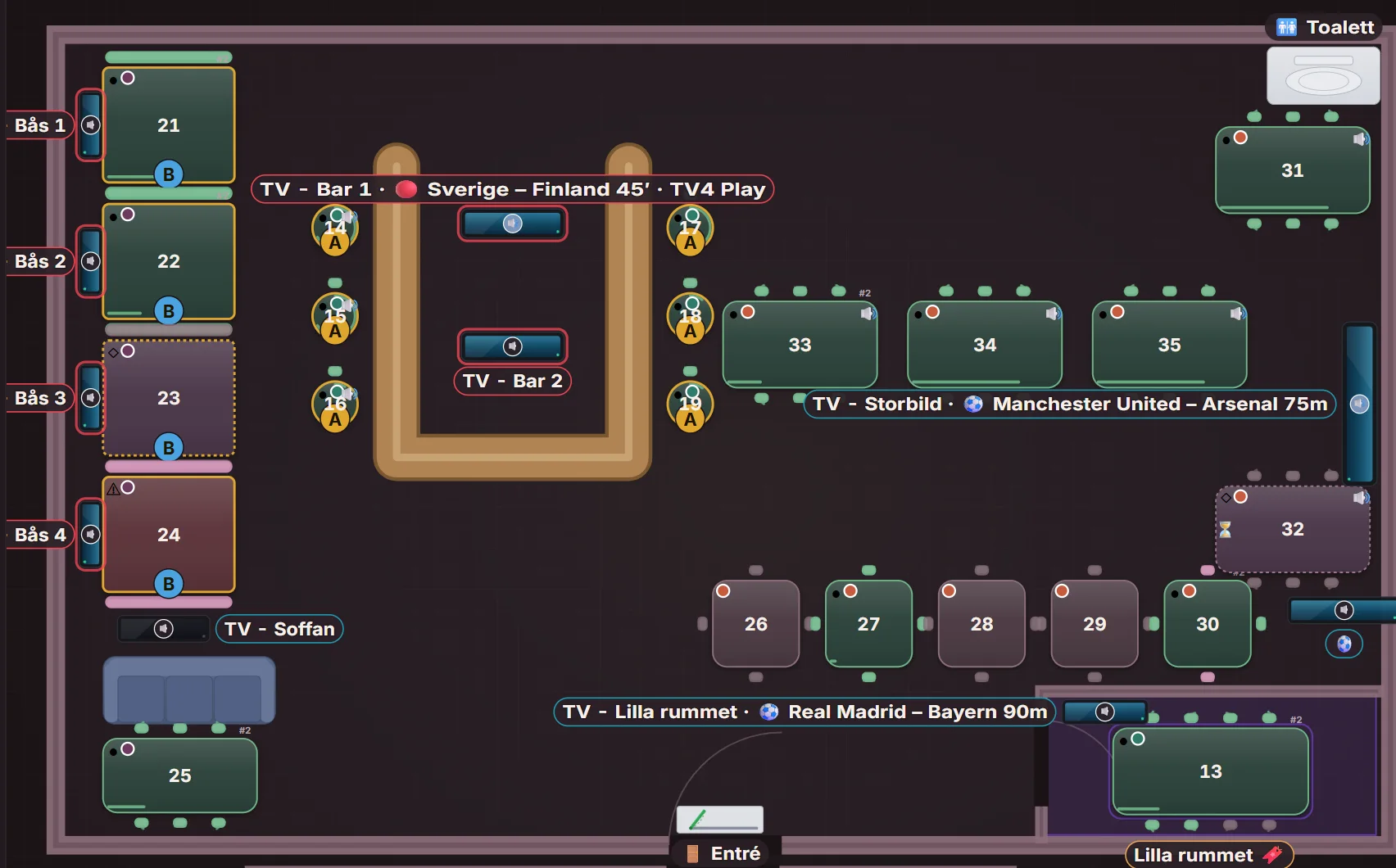
Task: Open the TV - Soffan label
Action: (279, 629)
